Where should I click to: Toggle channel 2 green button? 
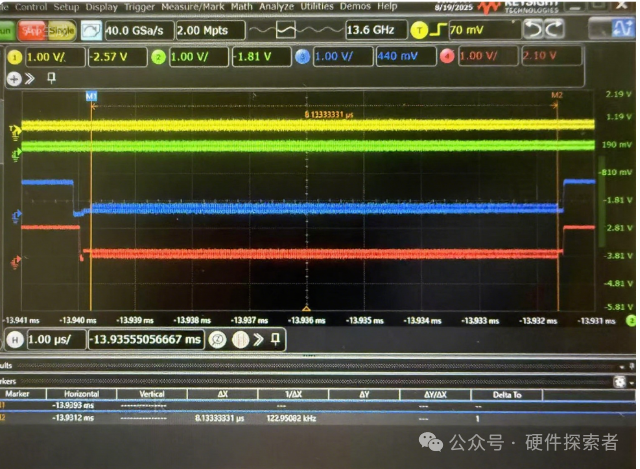point(158,57)
